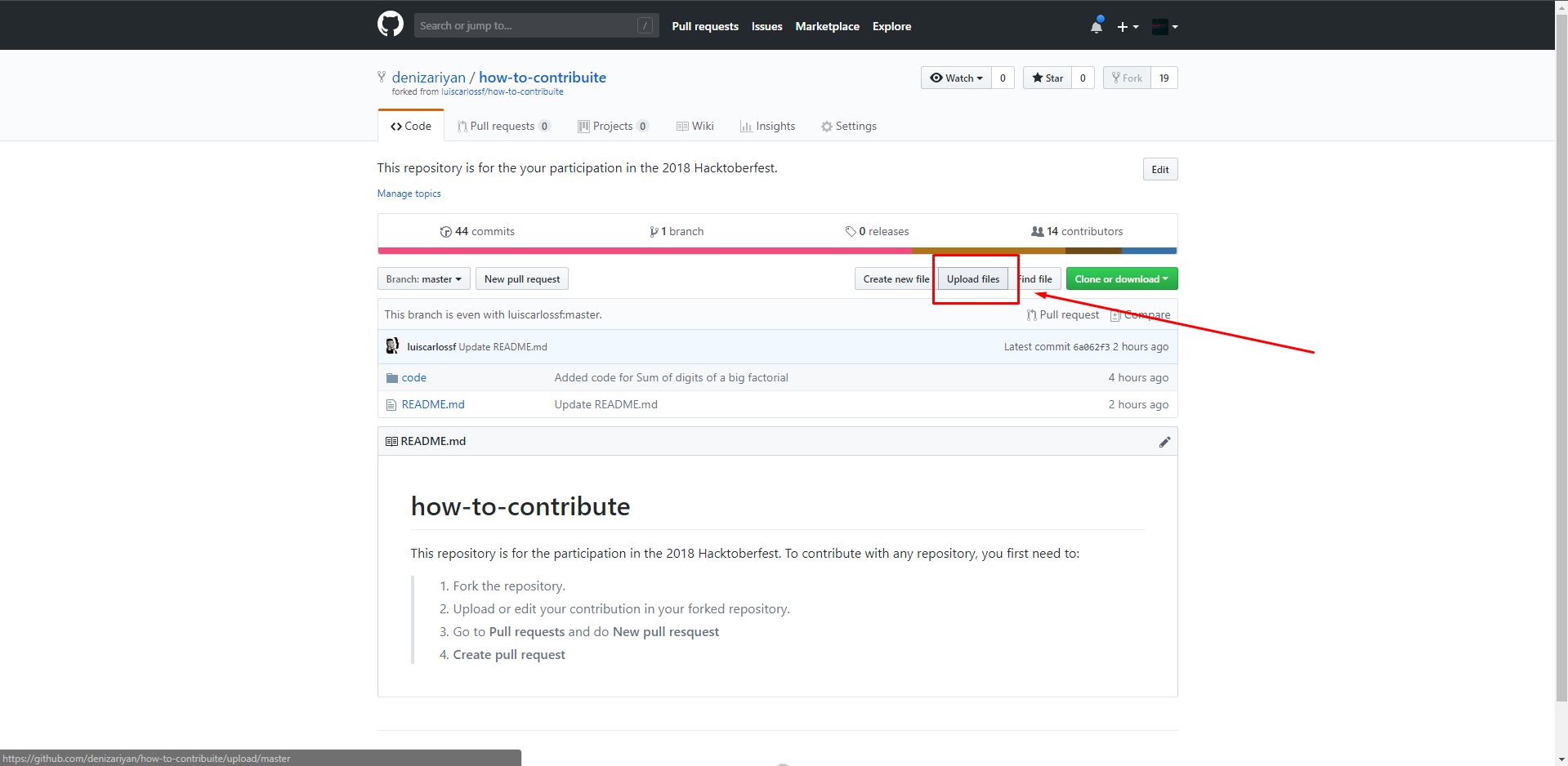Open the latest commit message Update README.md

tap(503, 347)
